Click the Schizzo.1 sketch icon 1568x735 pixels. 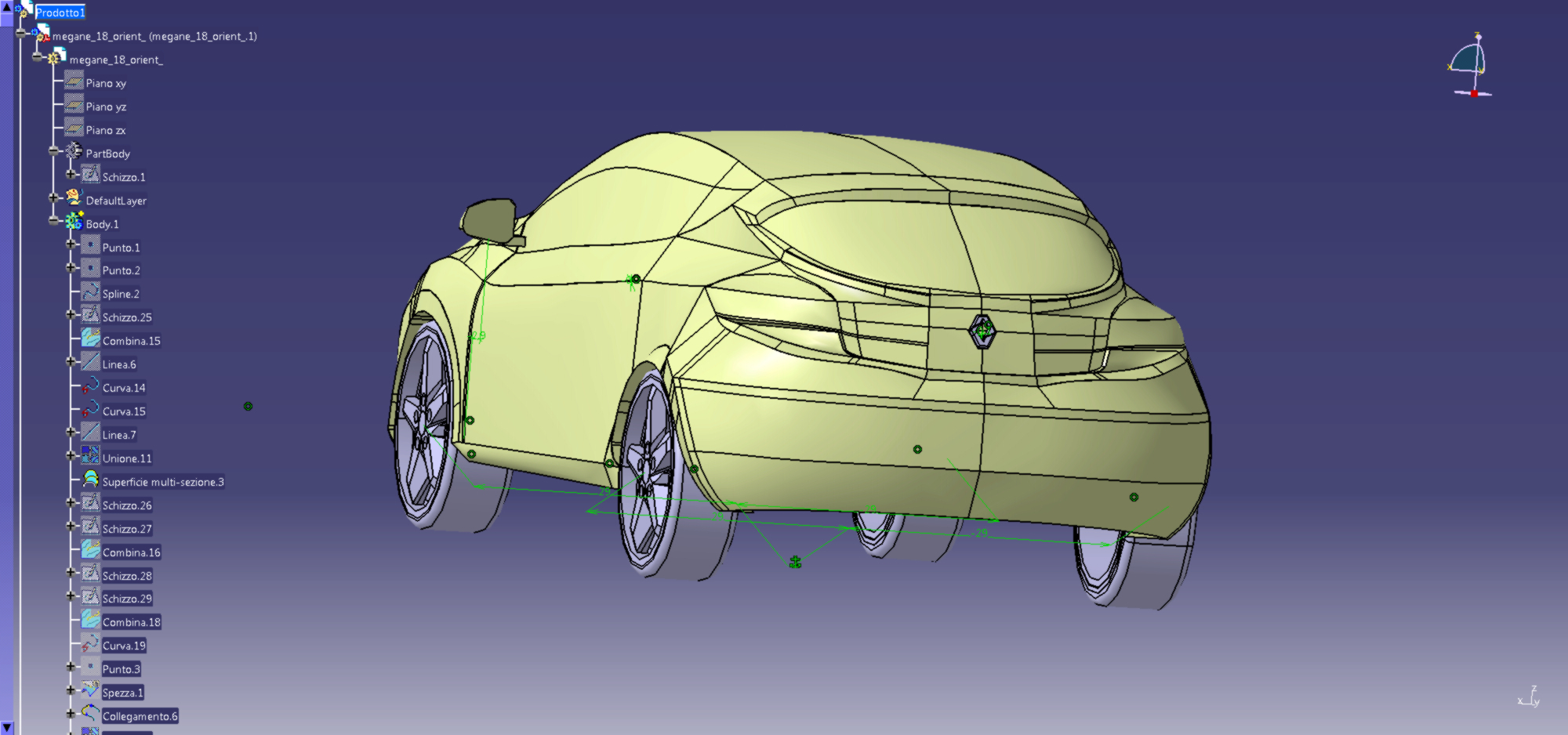click(91, 175)
